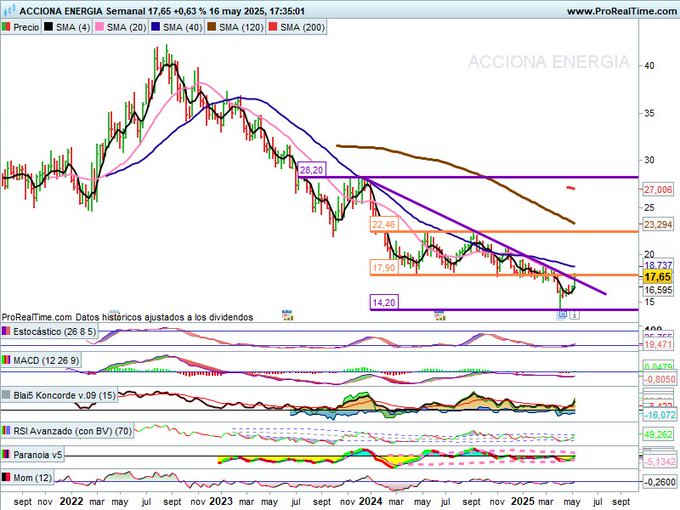Open the info event icon near may 2025

click(x=574, y=315)
